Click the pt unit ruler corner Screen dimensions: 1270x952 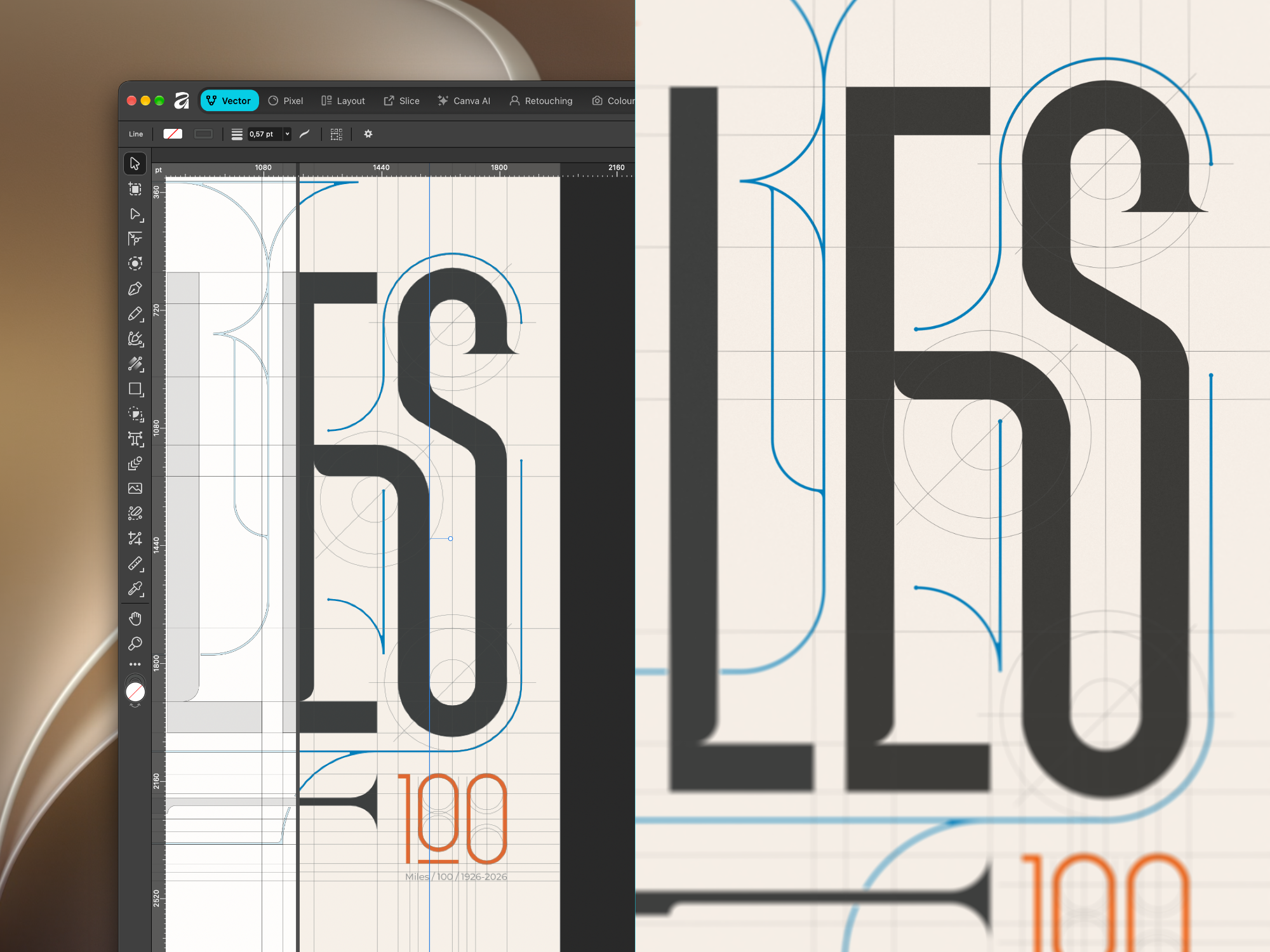(158, 170)
